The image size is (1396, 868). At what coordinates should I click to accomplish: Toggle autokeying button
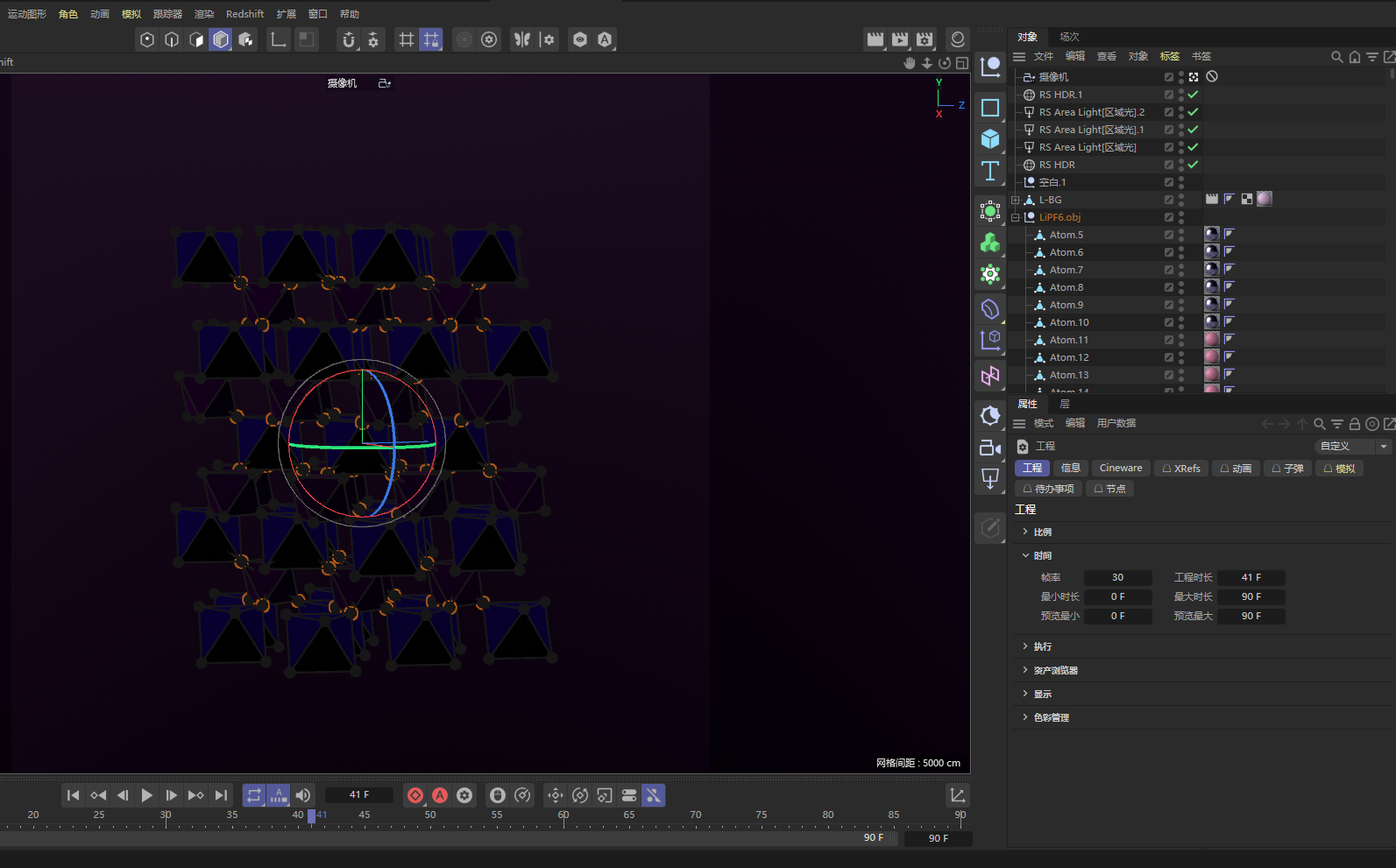[x=440, y=795]
